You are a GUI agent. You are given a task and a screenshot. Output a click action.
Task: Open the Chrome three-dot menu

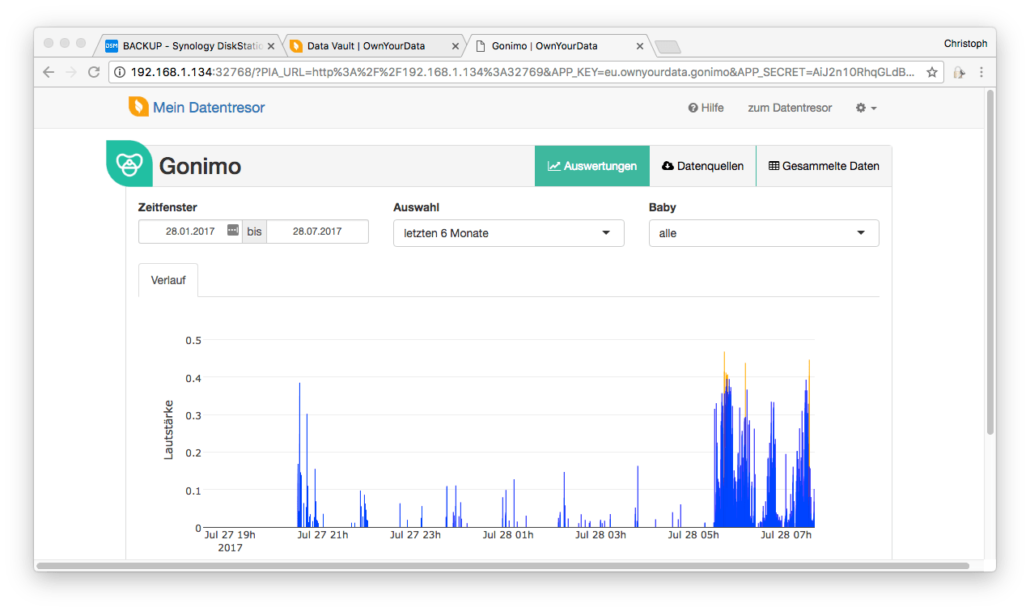pos(981,72)
